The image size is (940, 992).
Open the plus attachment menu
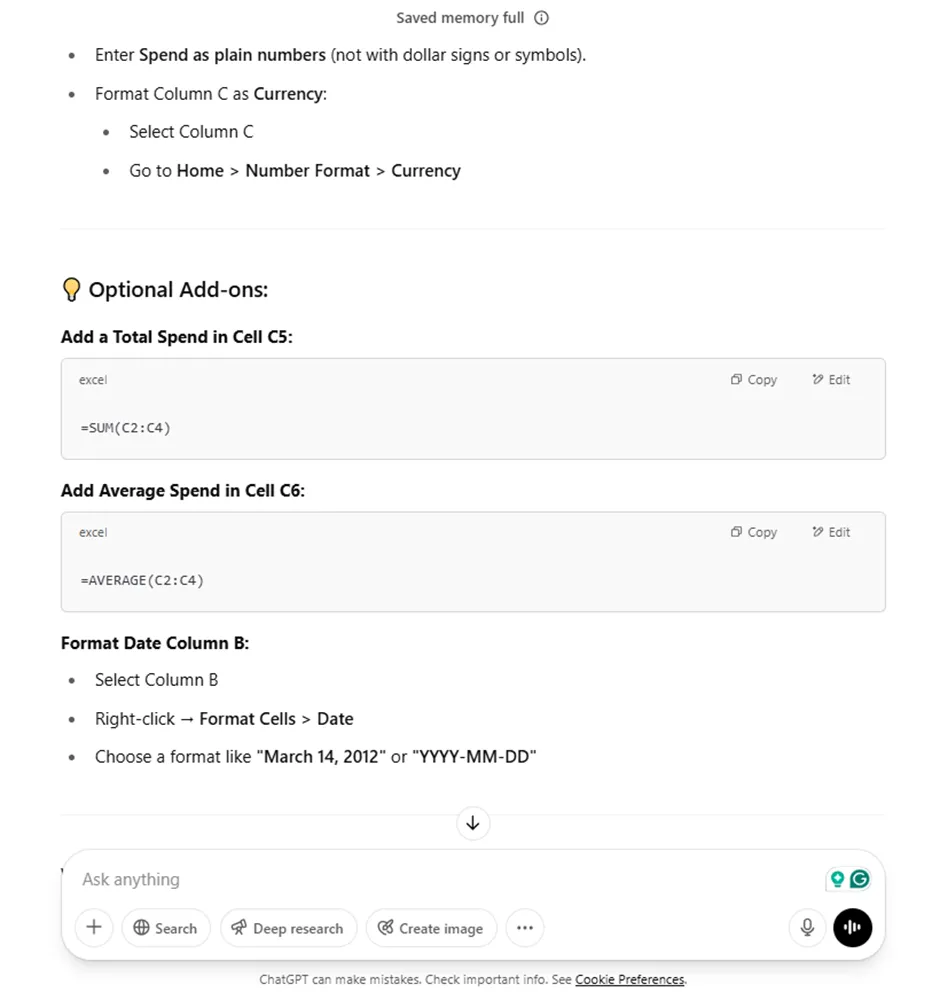tap(94, 927)
